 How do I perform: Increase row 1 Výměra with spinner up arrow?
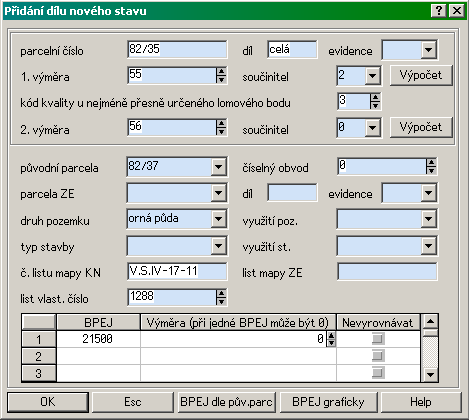(x=331, y=335)
